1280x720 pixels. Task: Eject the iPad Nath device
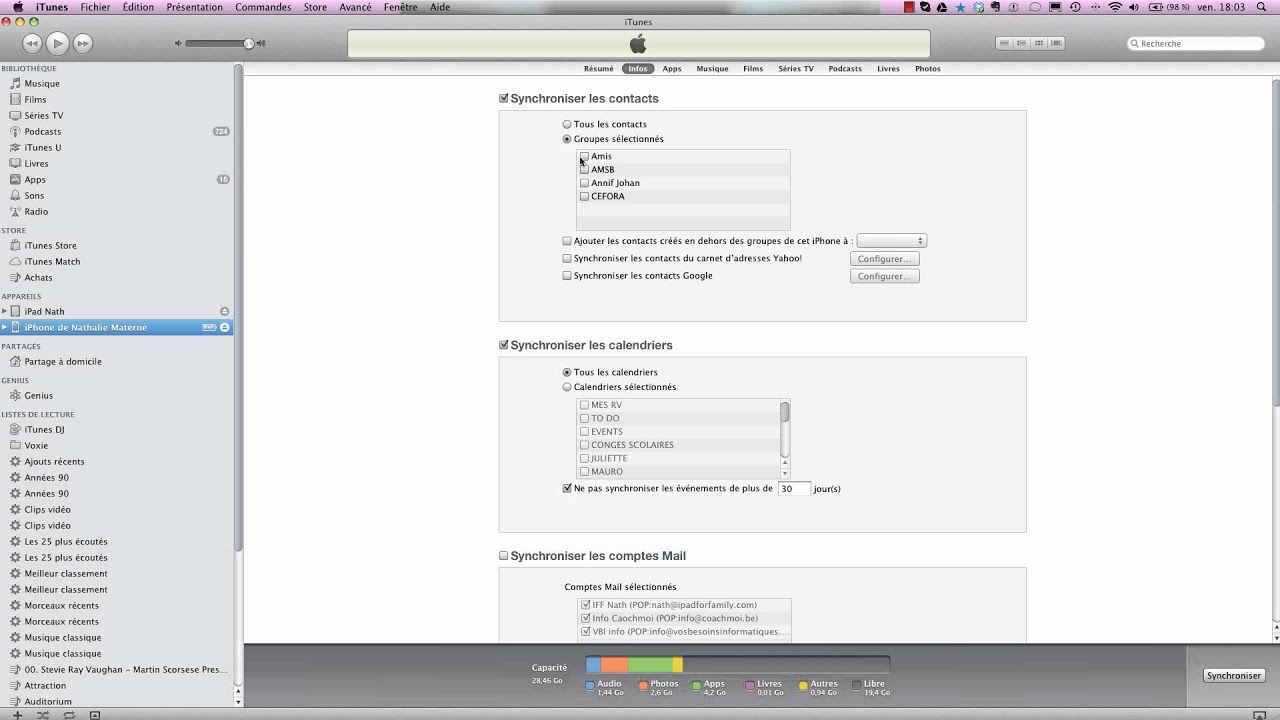coord(224,311)
